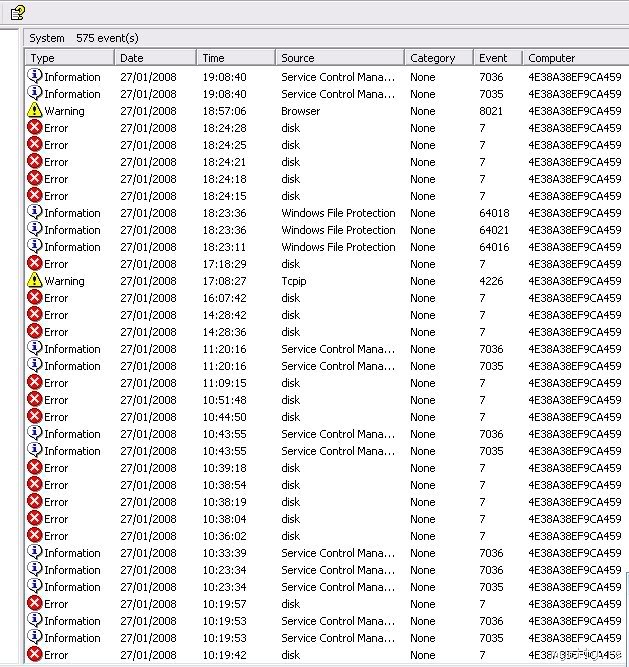The image size is (629, 667).
Task: Click the Error icon of the 10:38:04 disk event
Action: tap(34, 519)
